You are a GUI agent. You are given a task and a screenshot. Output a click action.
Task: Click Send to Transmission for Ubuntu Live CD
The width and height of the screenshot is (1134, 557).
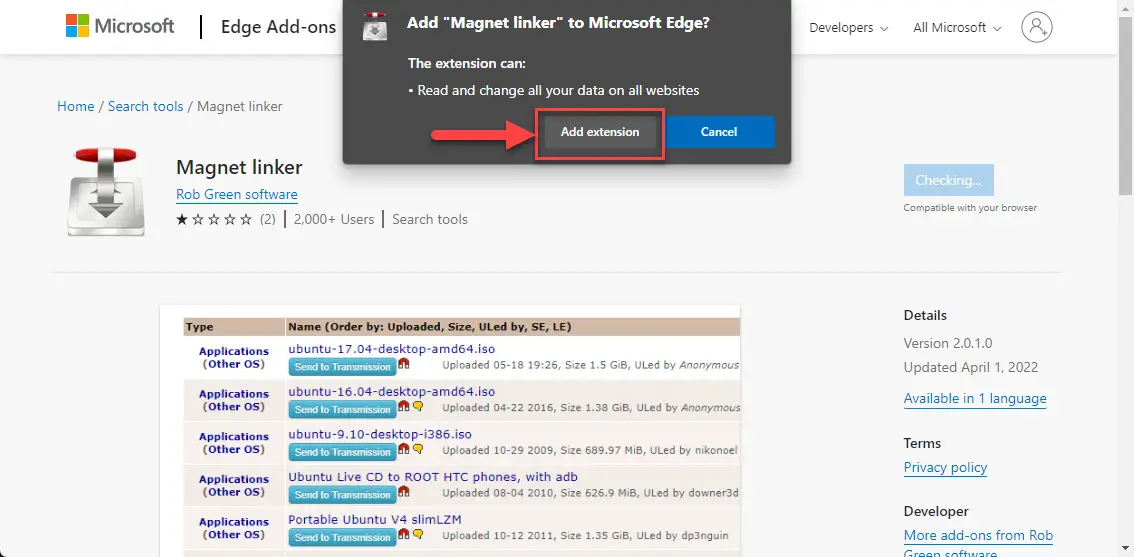(x=342, y=495)
